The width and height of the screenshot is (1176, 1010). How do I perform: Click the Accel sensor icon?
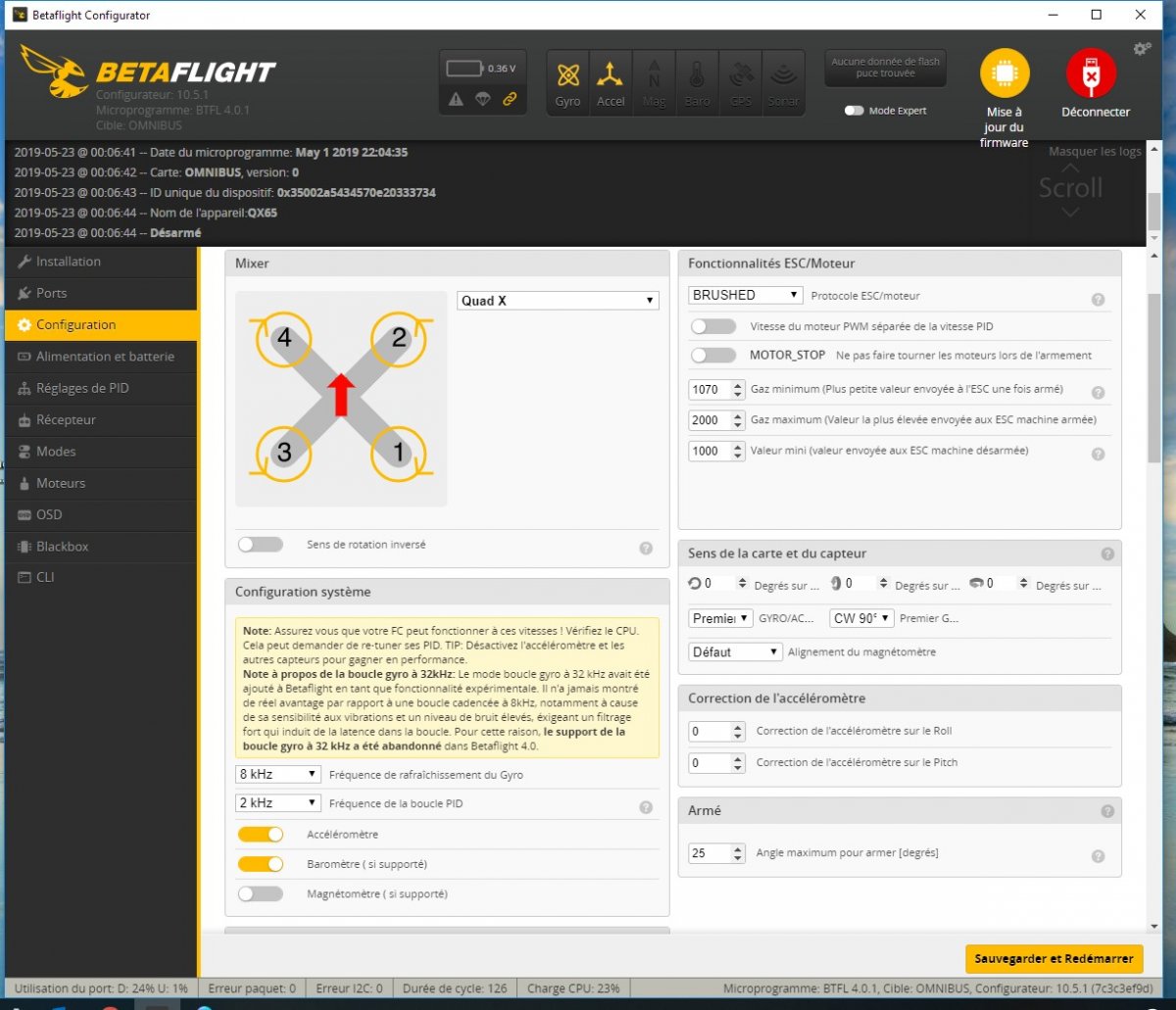[x=611, y=76]
